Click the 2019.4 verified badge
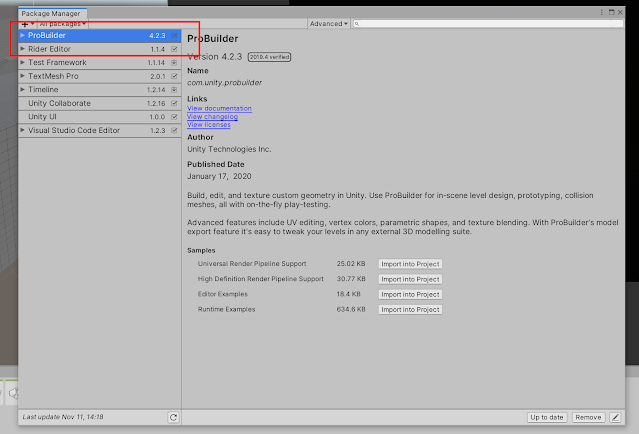 pos(269,57)
